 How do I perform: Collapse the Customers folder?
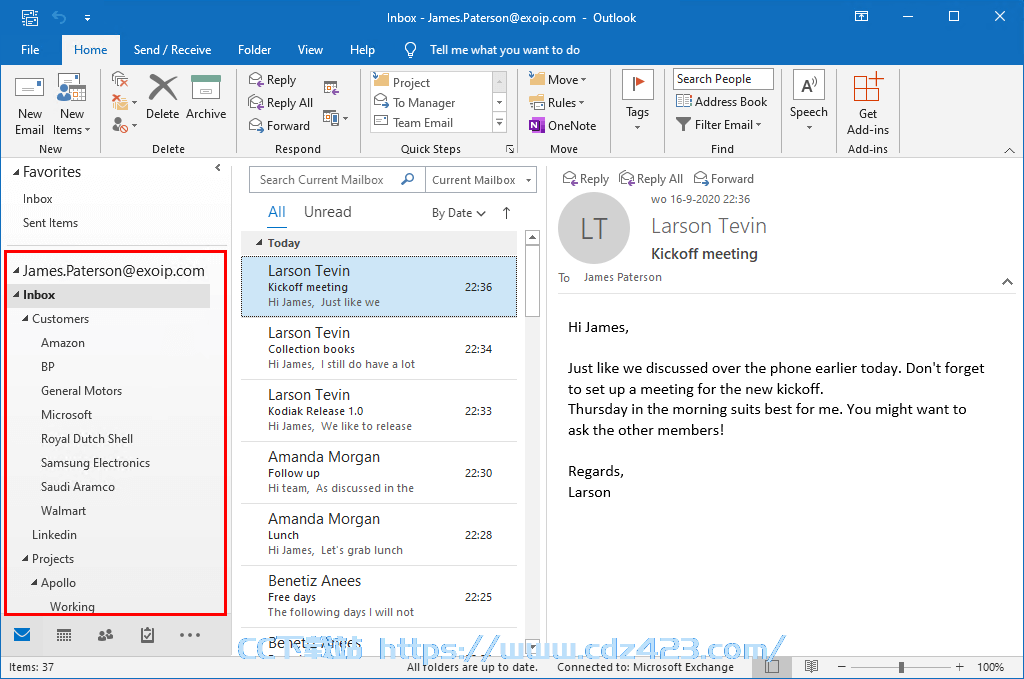tap(25, 319)
